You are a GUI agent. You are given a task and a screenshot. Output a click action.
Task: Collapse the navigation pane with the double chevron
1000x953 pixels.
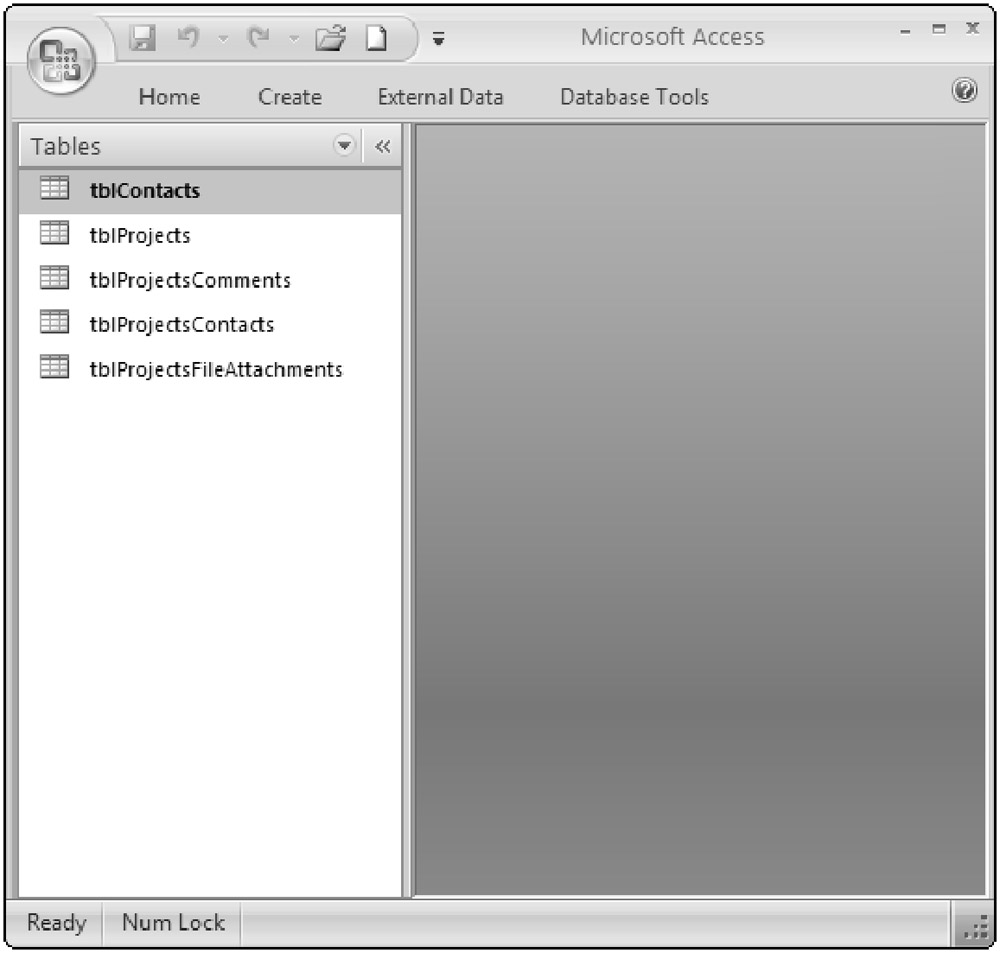pyautogui.click(x=383, y=147)
